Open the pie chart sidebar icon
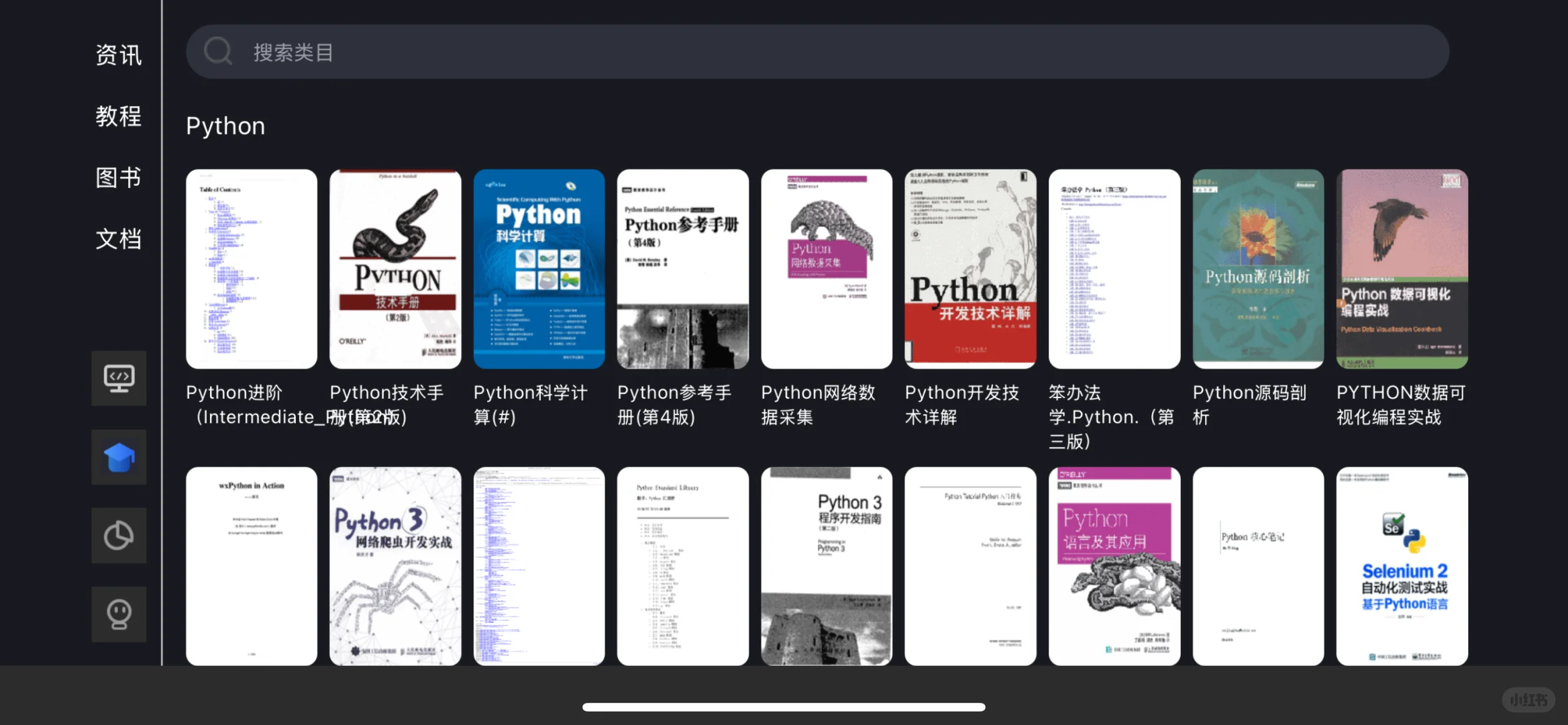This screenshot has width=1568, height=725. pyautogui.click(x=119, y=536)
